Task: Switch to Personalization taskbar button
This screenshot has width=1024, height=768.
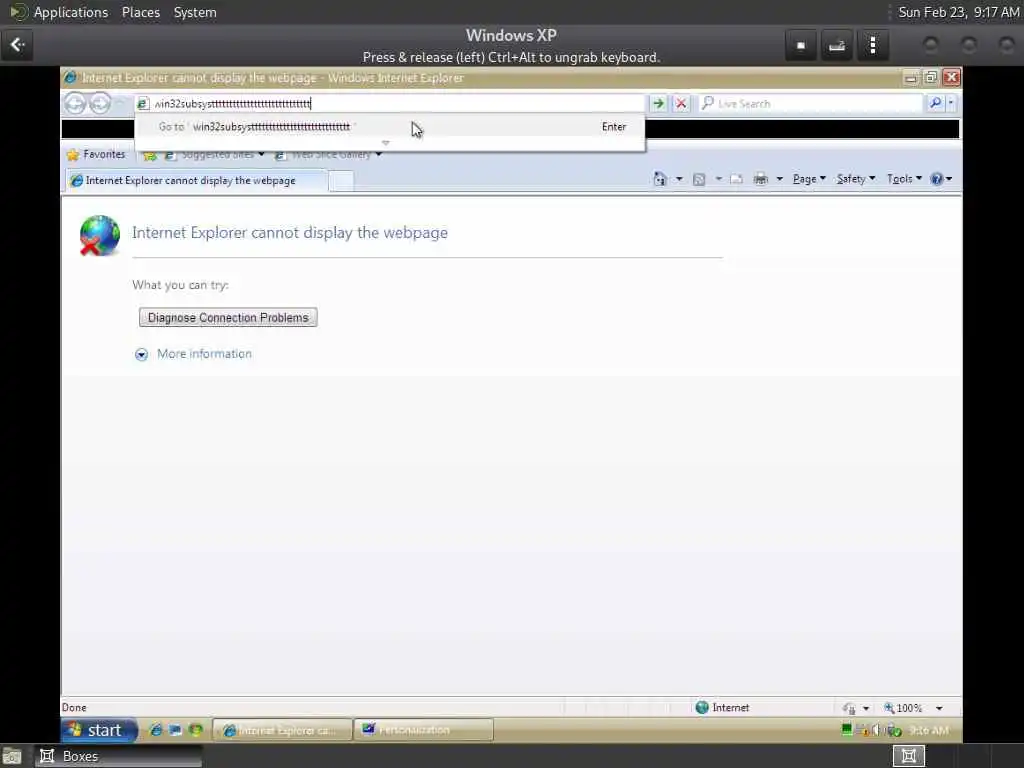Action: point(423,730)
